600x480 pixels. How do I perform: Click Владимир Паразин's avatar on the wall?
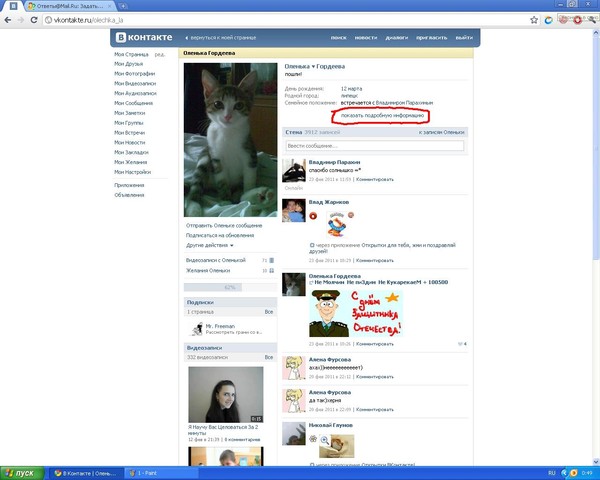(x=293, y=172)
